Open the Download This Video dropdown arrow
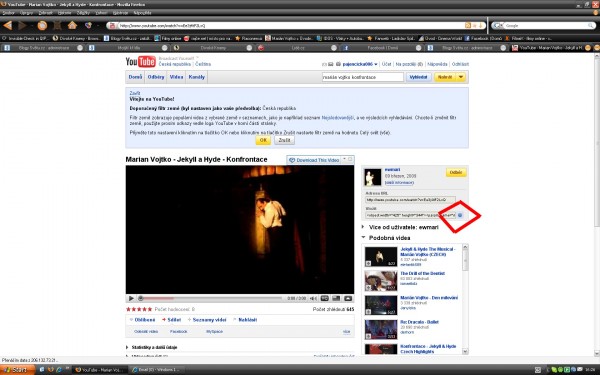Screen dimensions: 600x375 (x=344, y=159)
